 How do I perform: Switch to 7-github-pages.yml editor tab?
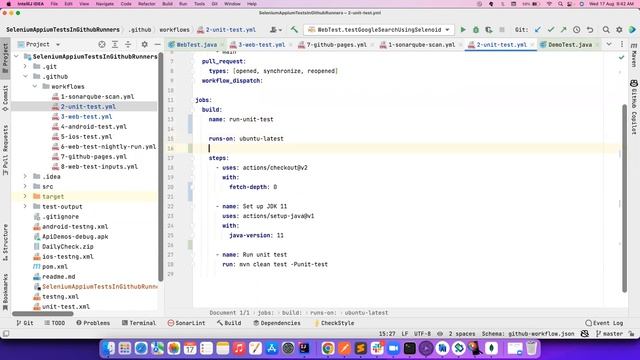336,45
